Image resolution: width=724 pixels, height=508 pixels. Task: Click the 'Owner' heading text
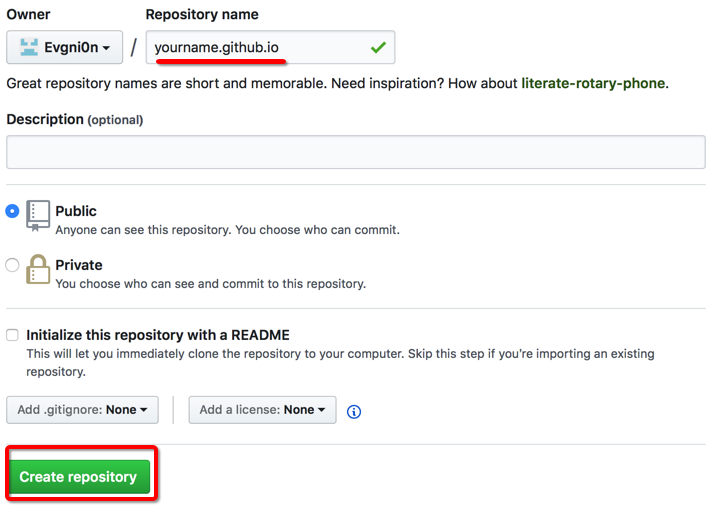(x=28, y=14)
